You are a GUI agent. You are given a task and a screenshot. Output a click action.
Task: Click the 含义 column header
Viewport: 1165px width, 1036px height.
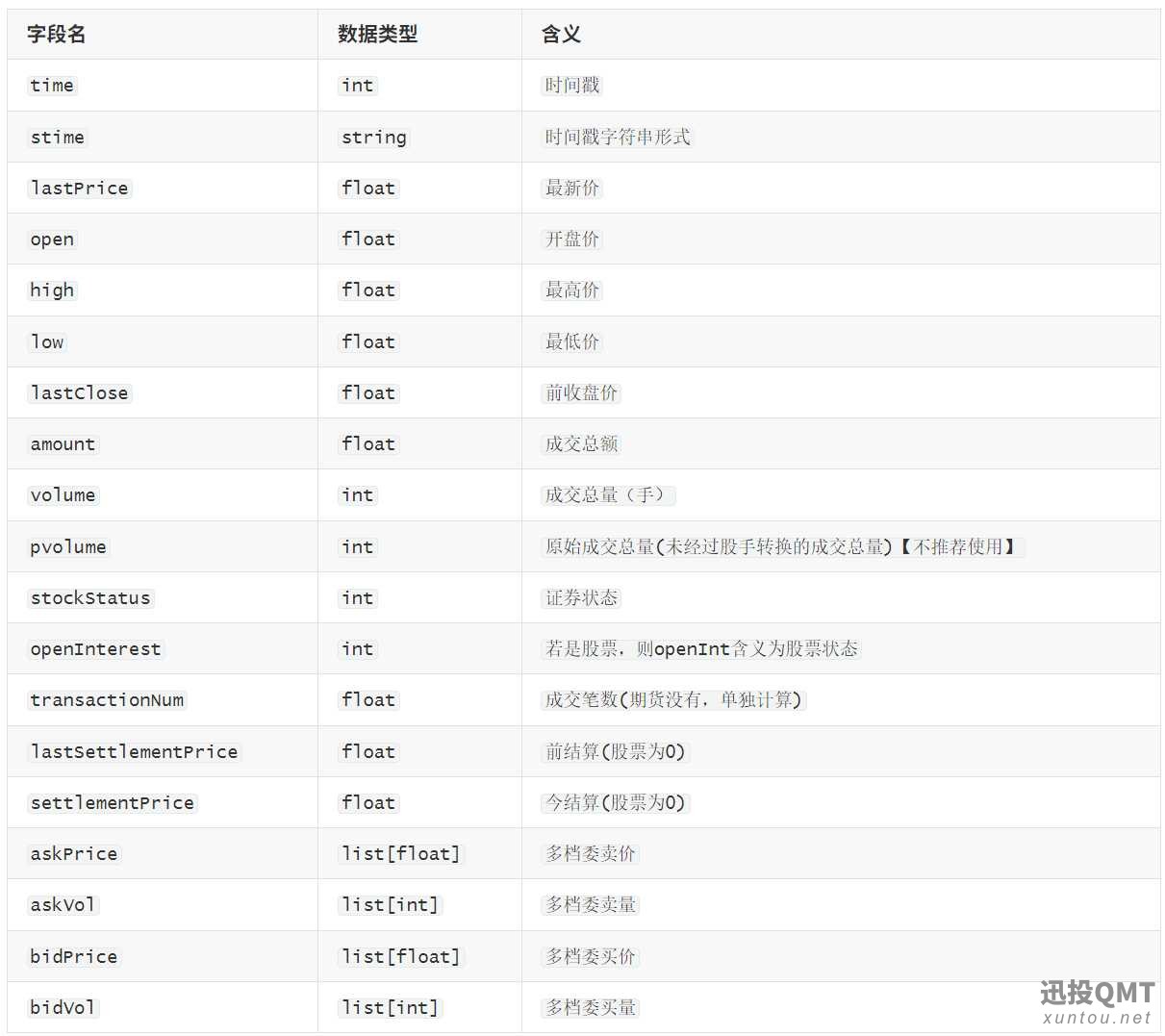point(561,35)
